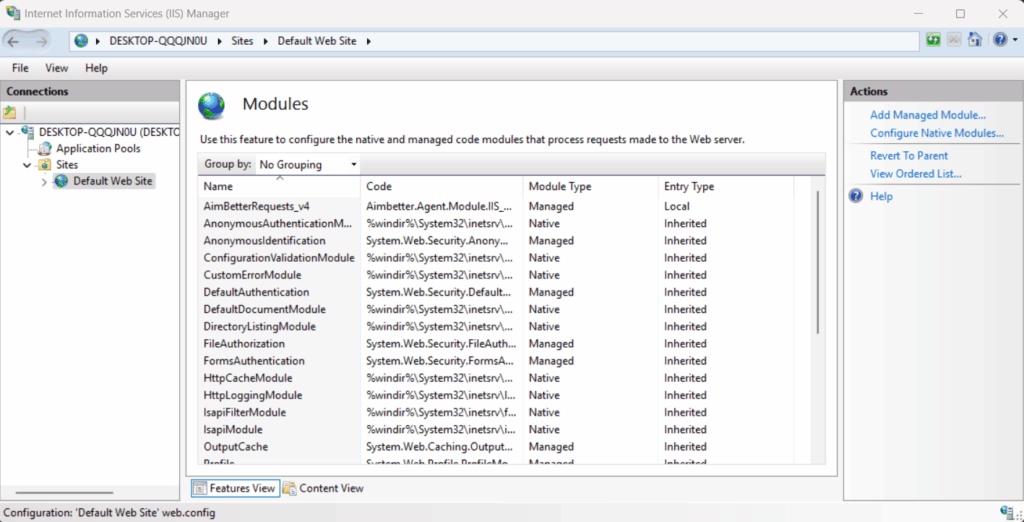Image resolution: width=1024 pixels, height=522 pixels.
Task: Select the CustomErrorModule row
Action: (x=495, y=275)
